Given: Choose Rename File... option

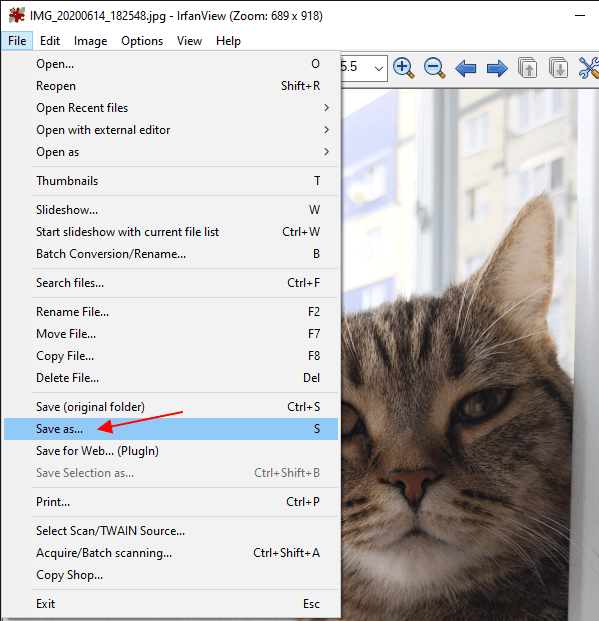Looking at the screenshot, I should coord(171,312).
